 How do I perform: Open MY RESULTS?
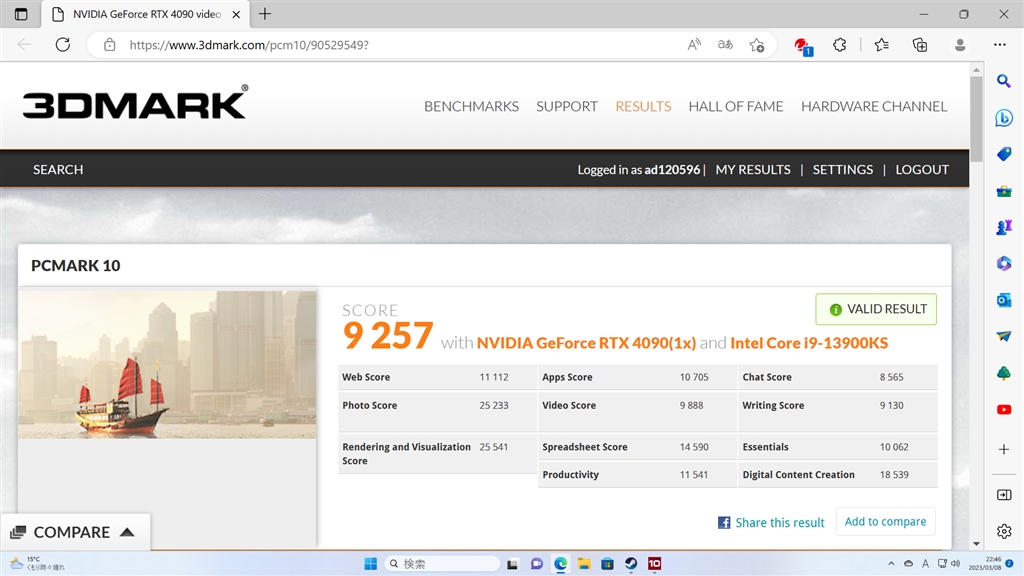click(753, 170)
